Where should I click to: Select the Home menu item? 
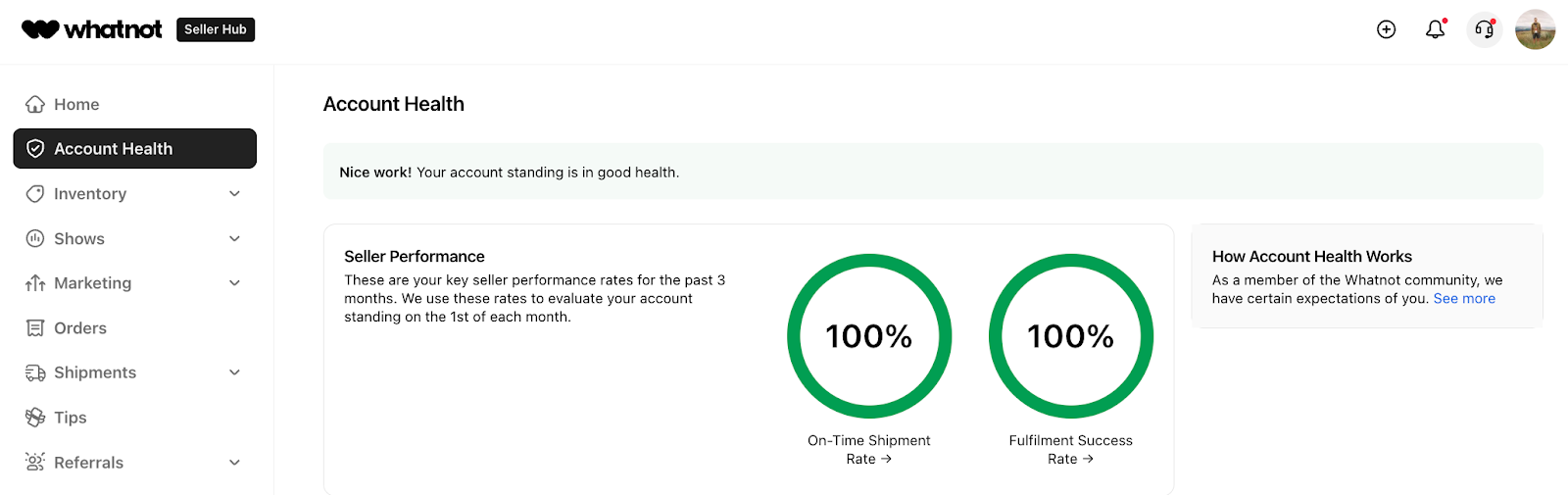[76, 105]
